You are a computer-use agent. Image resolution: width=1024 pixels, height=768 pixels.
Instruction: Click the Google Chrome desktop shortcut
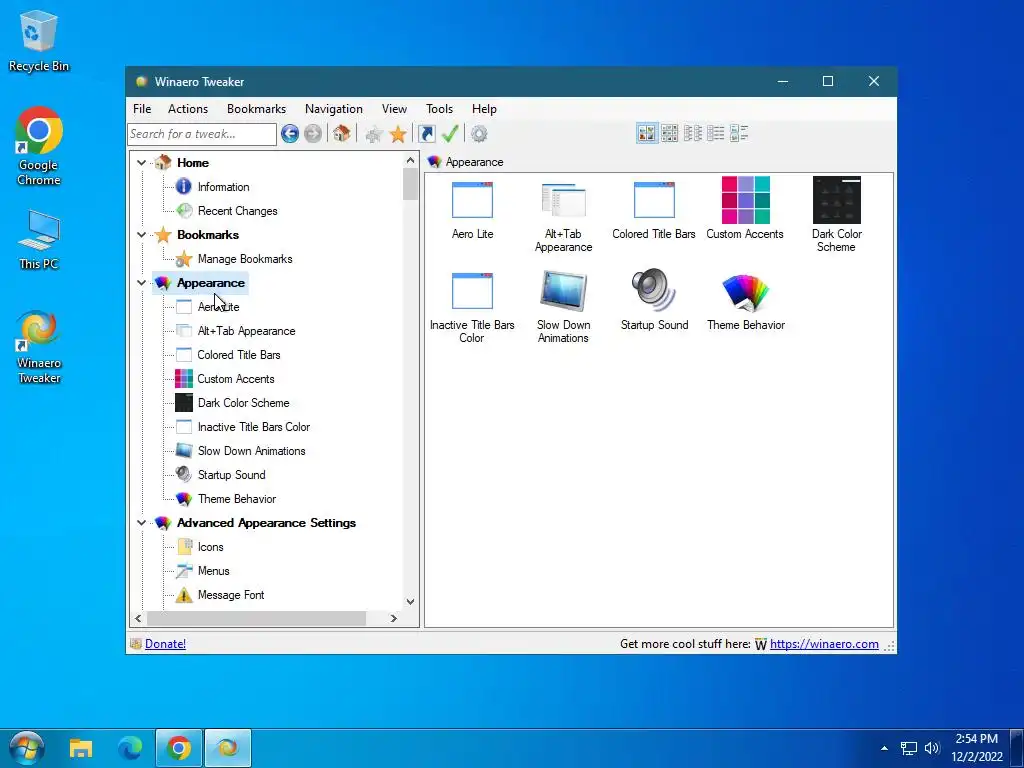pos(39,146)
